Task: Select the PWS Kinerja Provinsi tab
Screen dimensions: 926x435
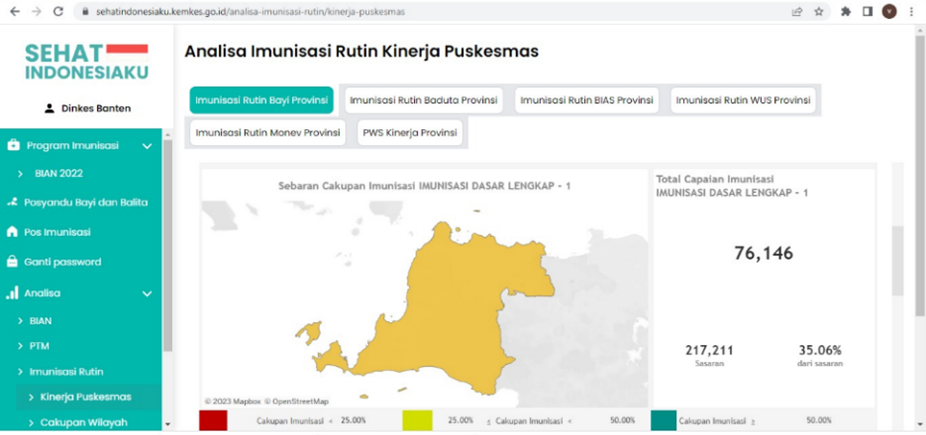Action: tap(410, 132)
